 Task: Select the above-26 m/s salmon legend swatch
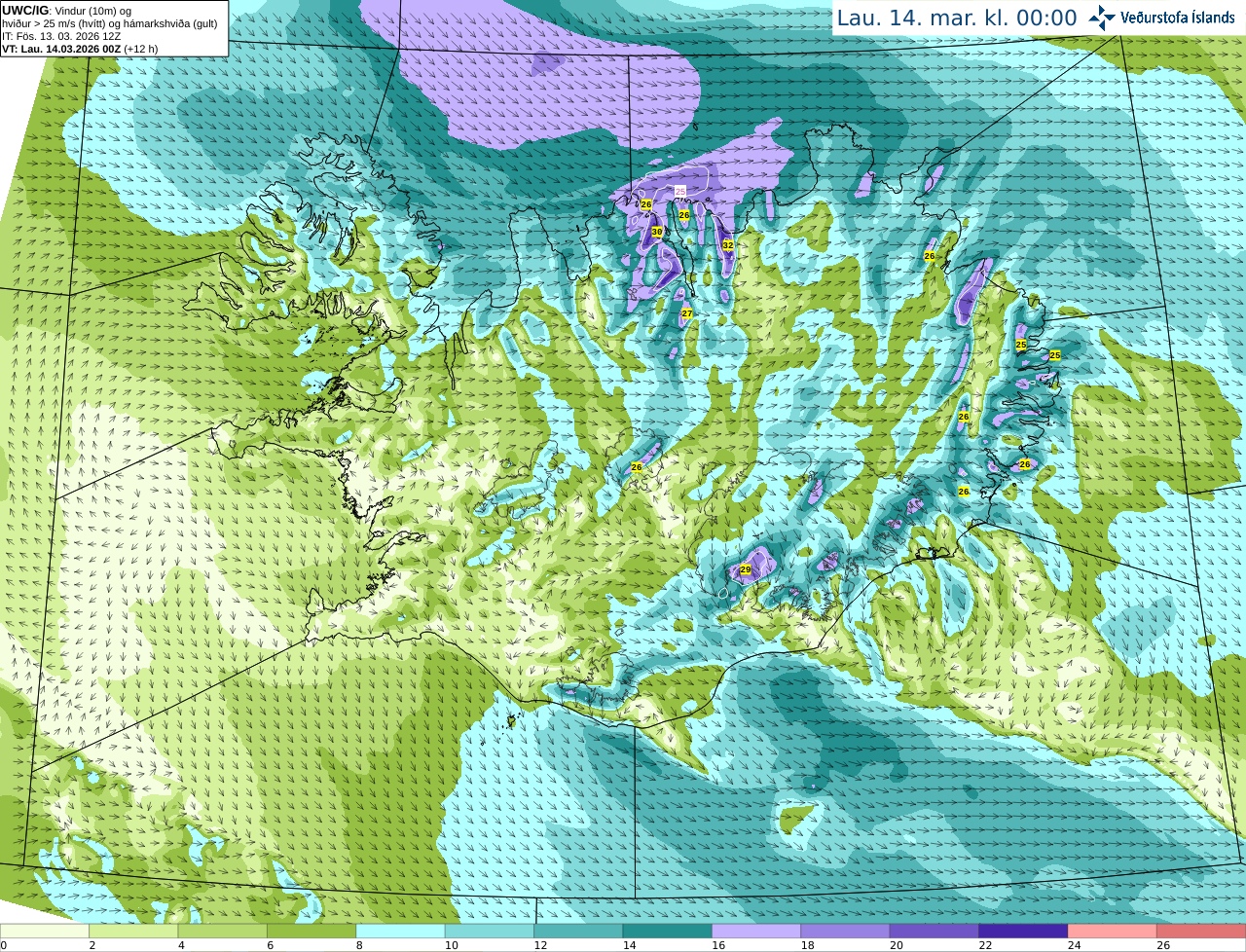tap(1201, 931)
